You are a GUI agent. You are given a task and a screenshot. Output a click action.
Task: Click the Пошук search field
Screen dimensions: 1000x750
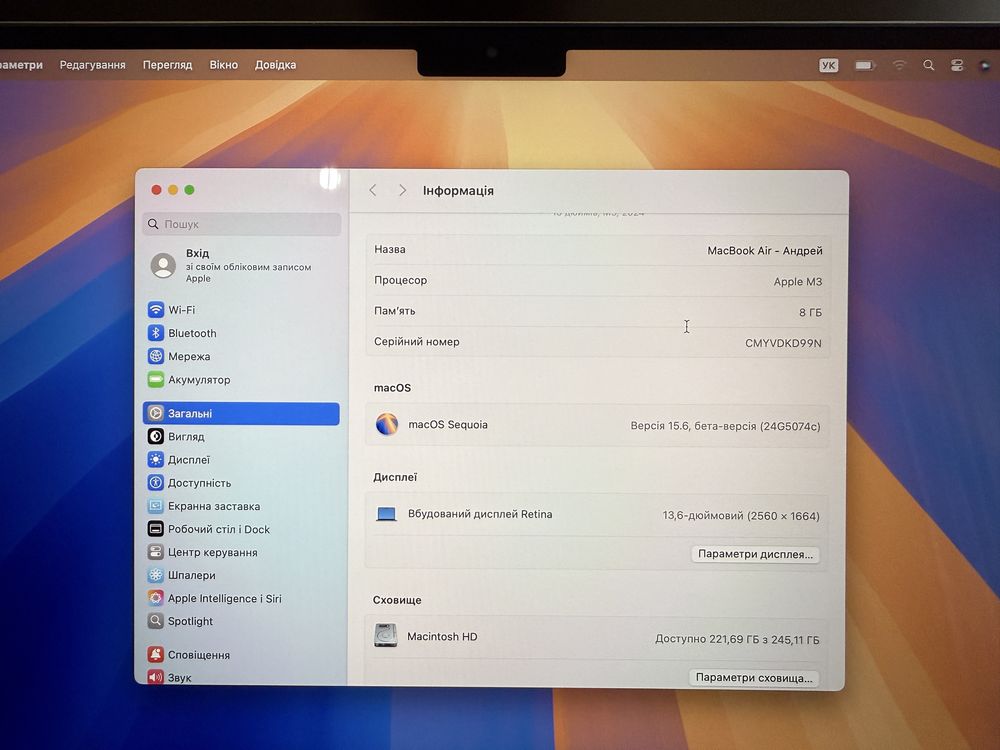(x=242, y=224)
